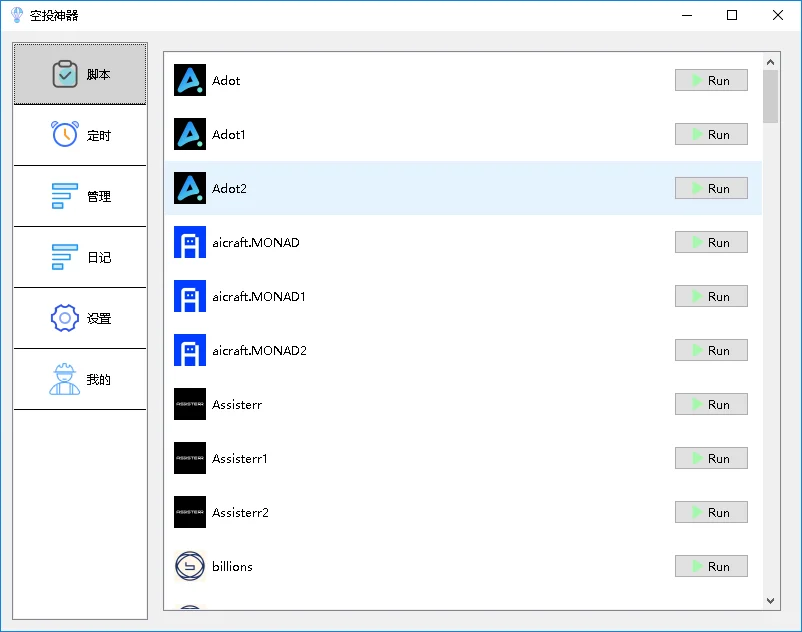802x632 pixels.
Task: Select the Adot list entry name
Action: coord(226,80)
